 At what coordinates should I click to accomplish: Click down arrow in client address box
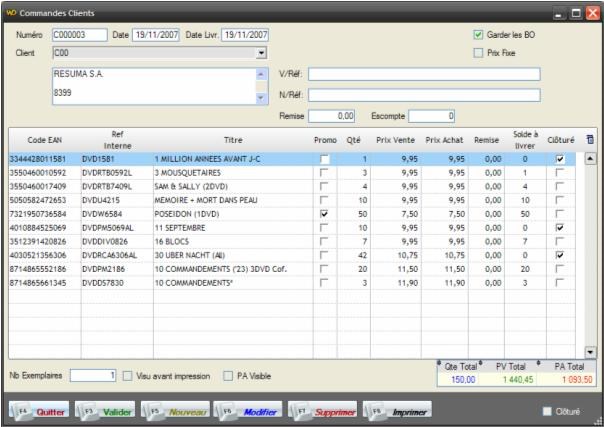point(261,98)
